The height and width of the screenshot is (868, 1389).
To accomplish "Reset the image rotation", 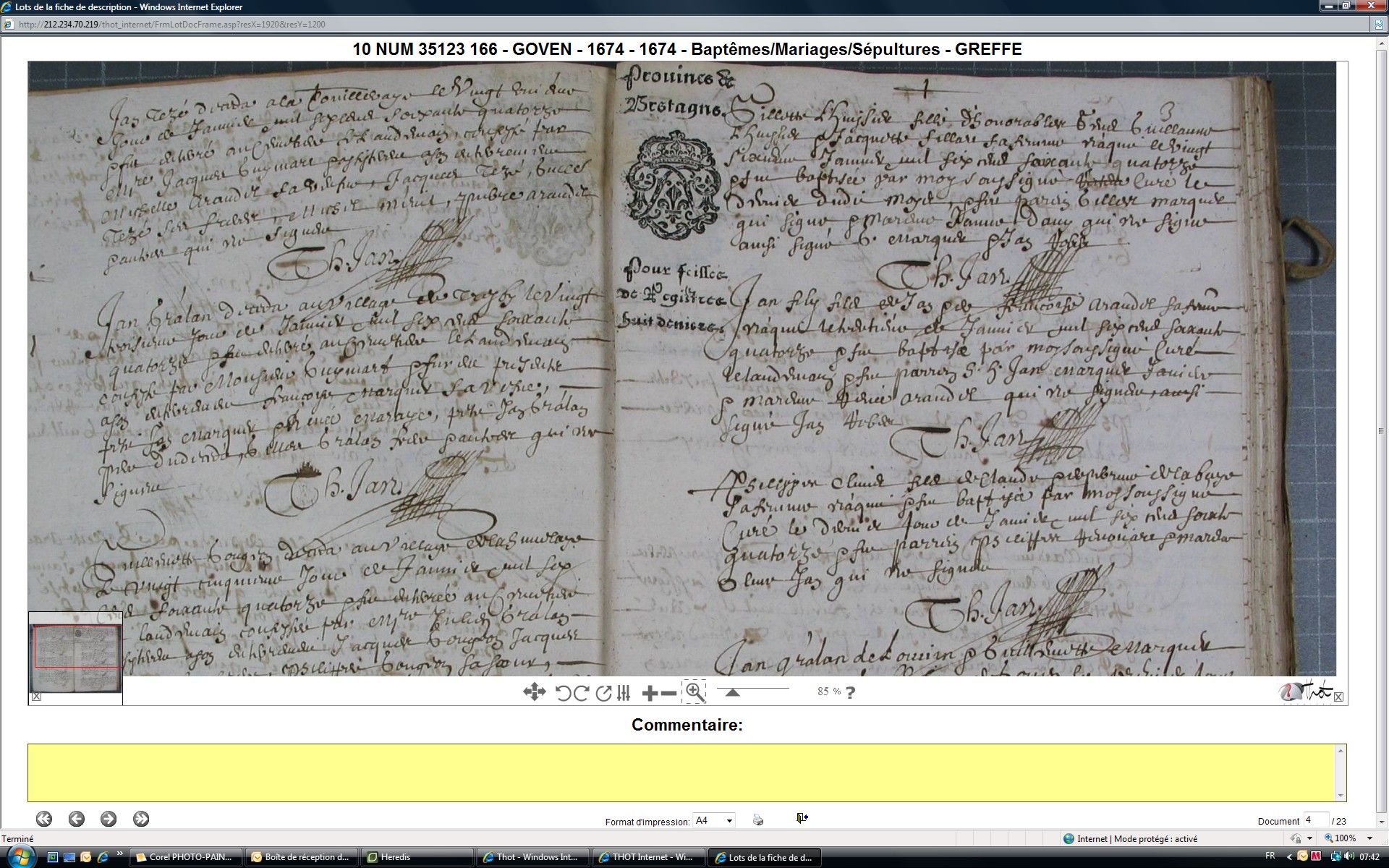I will click(603, 693).
